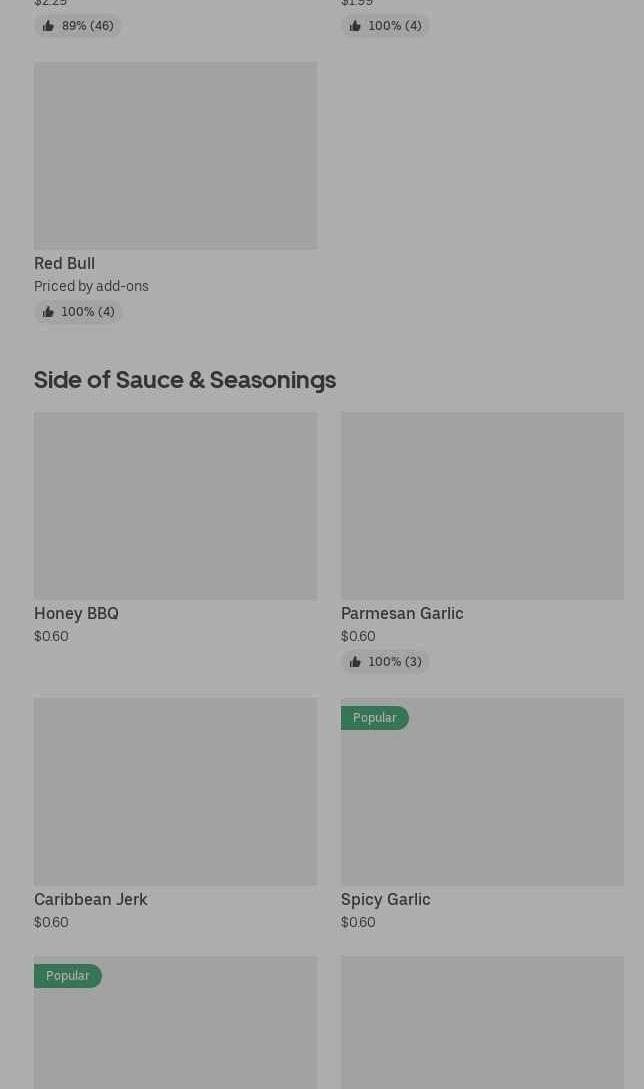Select the Spicy Garlic title
This screenshot has height=1089, width=644.
[x=385, y=899]
